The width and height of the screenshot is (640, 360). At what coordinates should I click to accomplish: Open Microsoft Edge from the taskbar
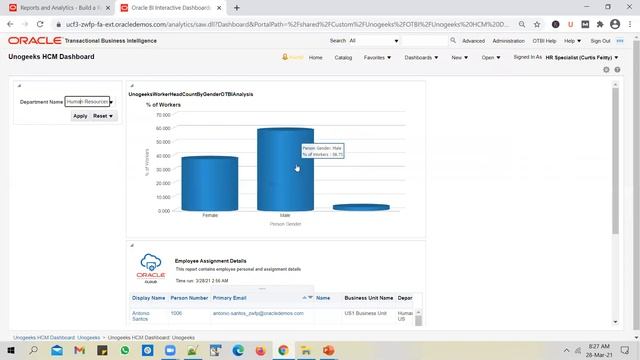(x=238, y=350)
